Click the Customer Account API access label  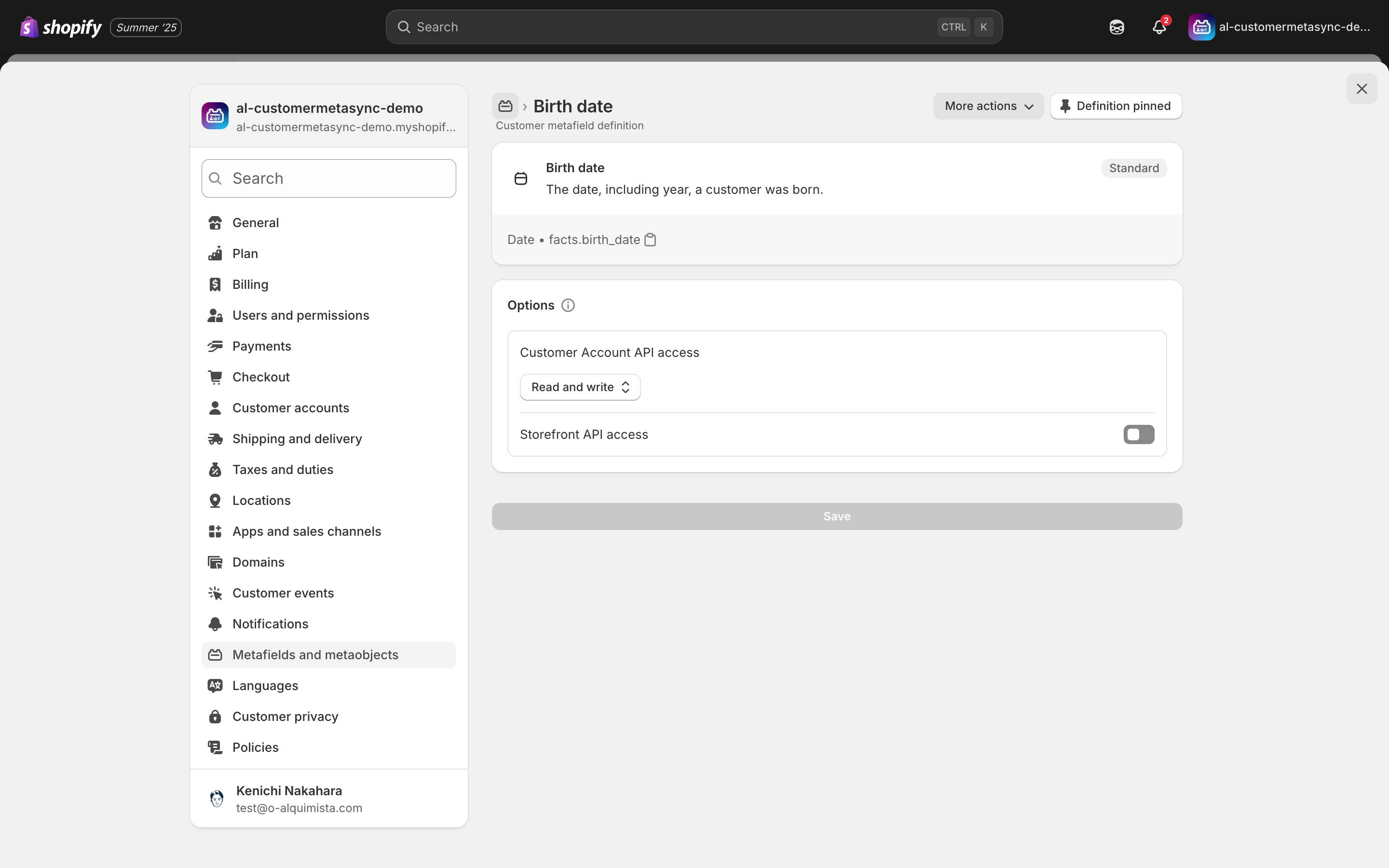coord(610,353)
